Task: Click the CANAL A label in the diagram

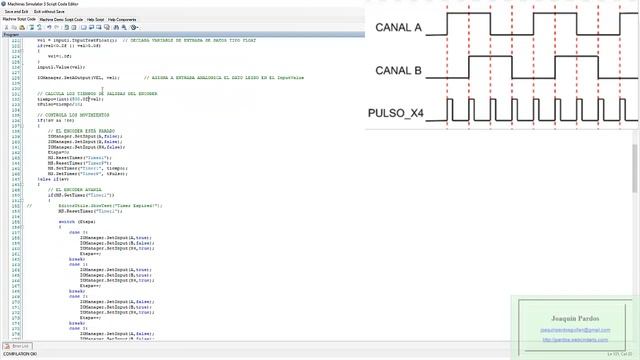Action: pyautogui.click(x=398, y=27)
